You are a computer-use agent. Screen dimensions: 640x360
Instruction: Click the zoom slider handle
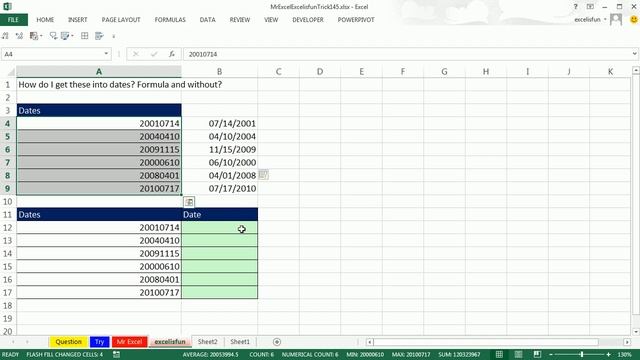582,354
